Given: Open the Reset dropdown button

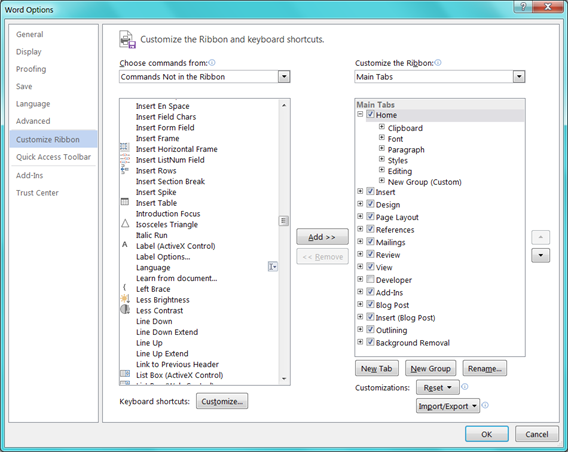Looking at the screenshot, I should click(438, 388).
